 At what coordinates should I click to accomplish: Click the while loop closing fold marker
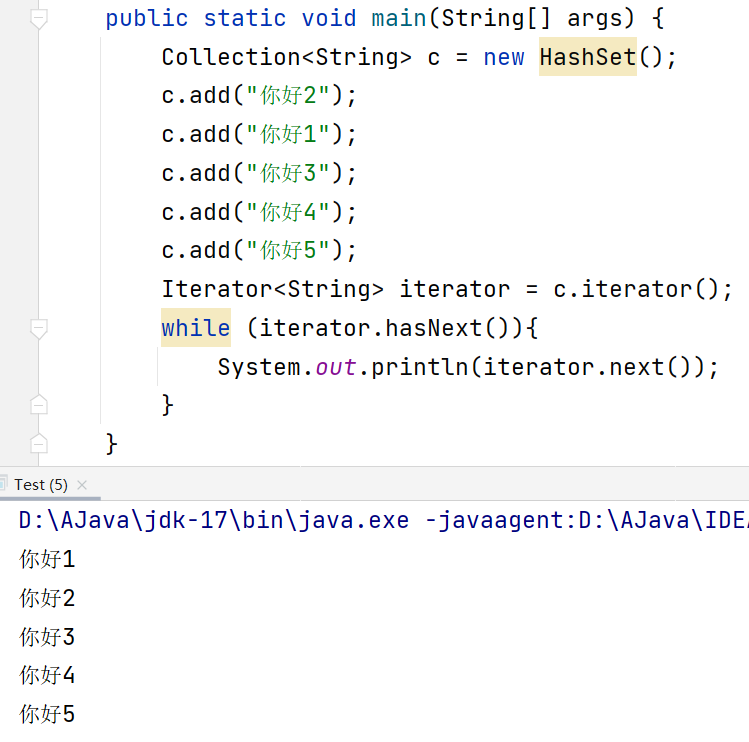pyautogui.click(x=39, y=406)
